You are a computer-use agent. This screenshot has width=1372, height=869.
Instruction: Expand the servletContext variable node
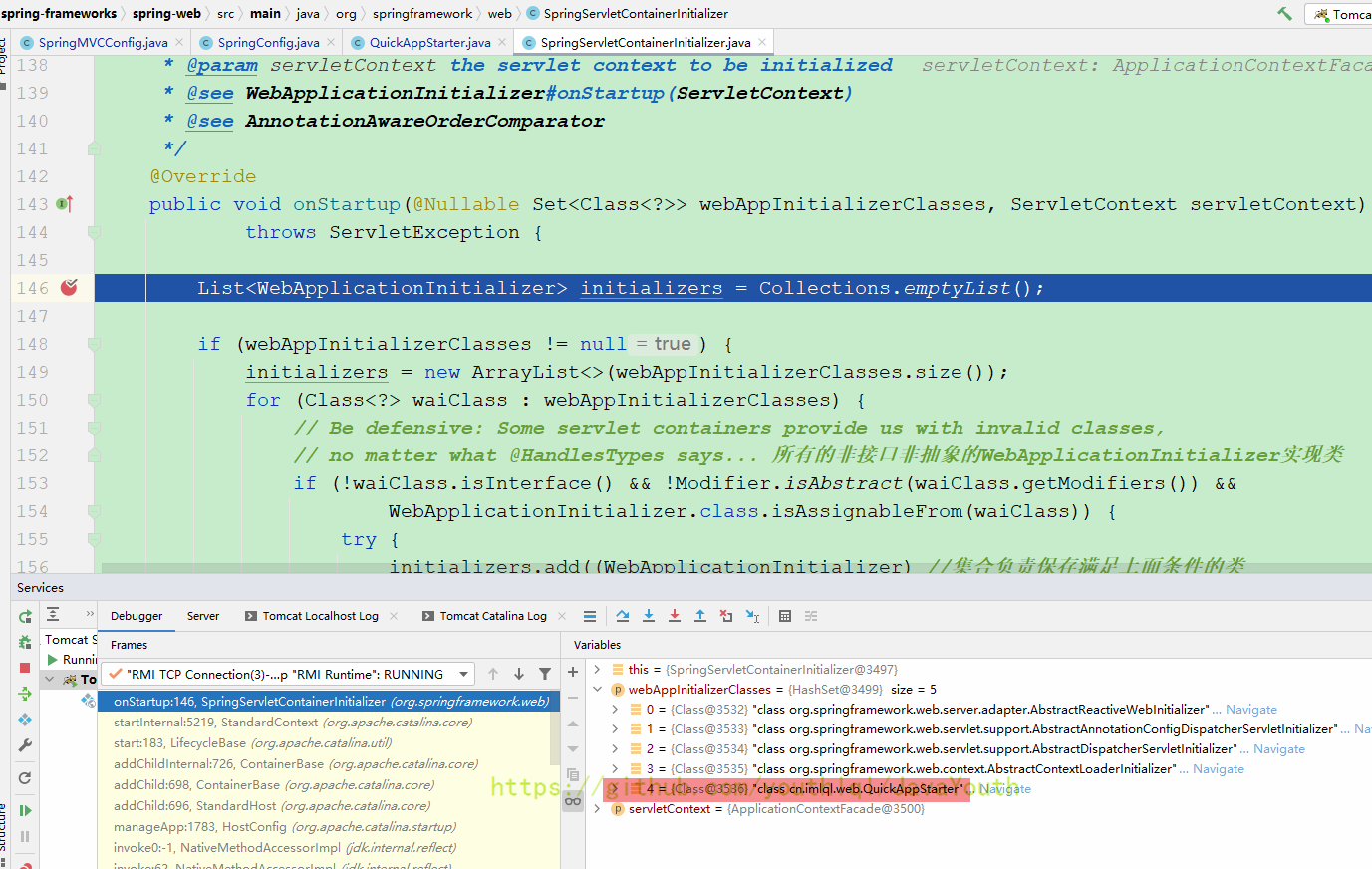click(x=598, y=809)
